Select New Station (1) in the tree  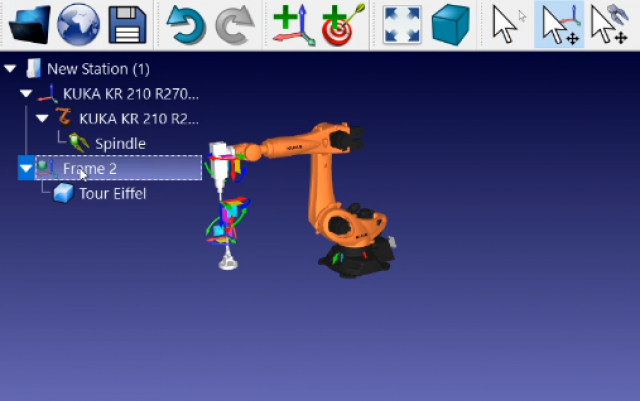[98, 69]
